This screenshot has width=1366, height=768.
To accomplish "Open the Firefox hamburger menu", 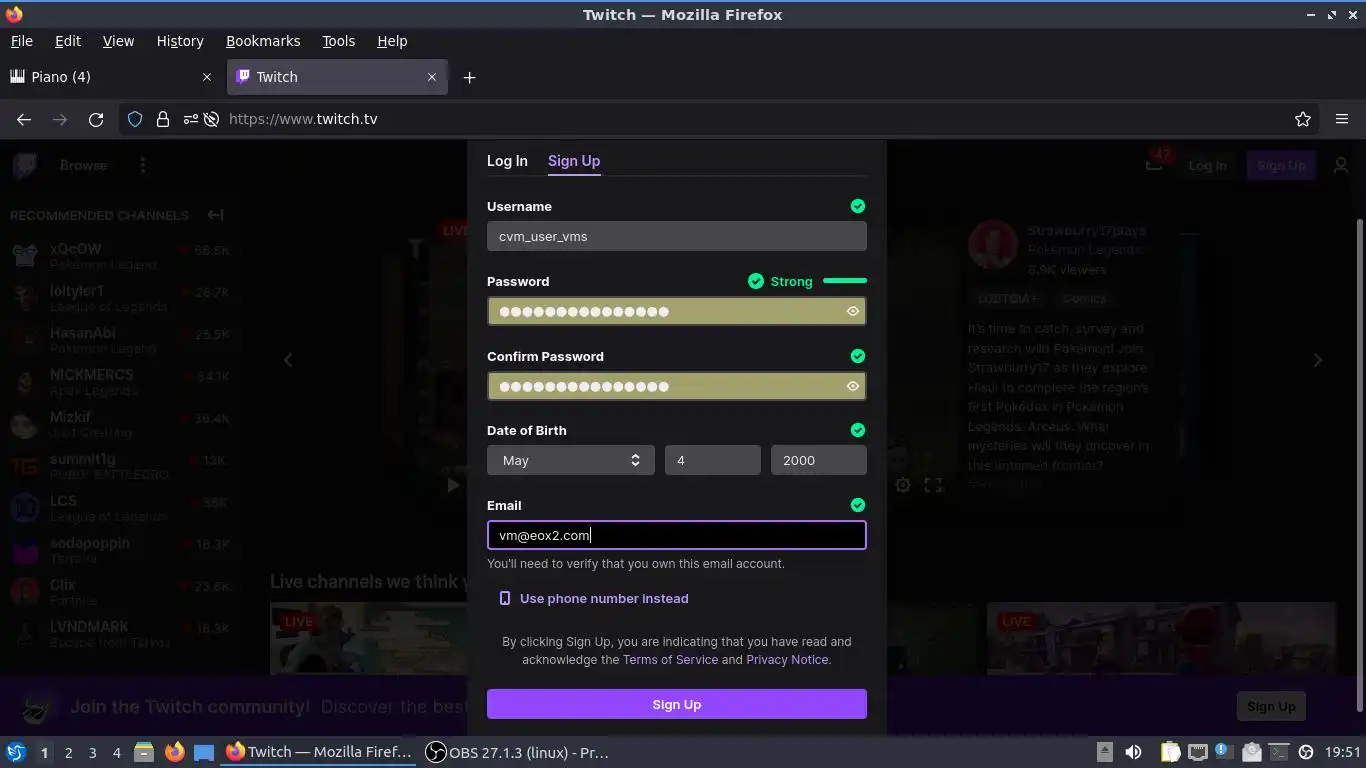I will pos(1342,119).
